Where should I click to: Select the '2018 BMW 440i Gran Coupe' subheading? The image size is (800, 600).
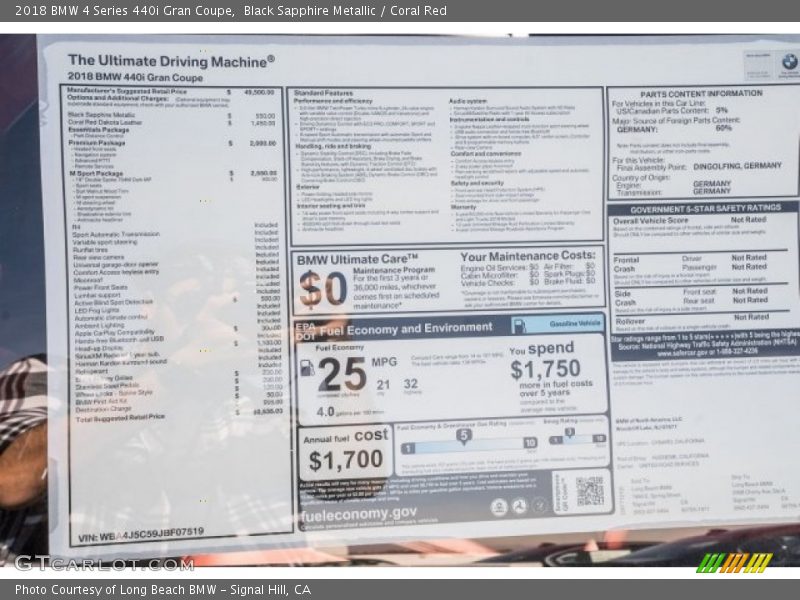coord(135,77)
